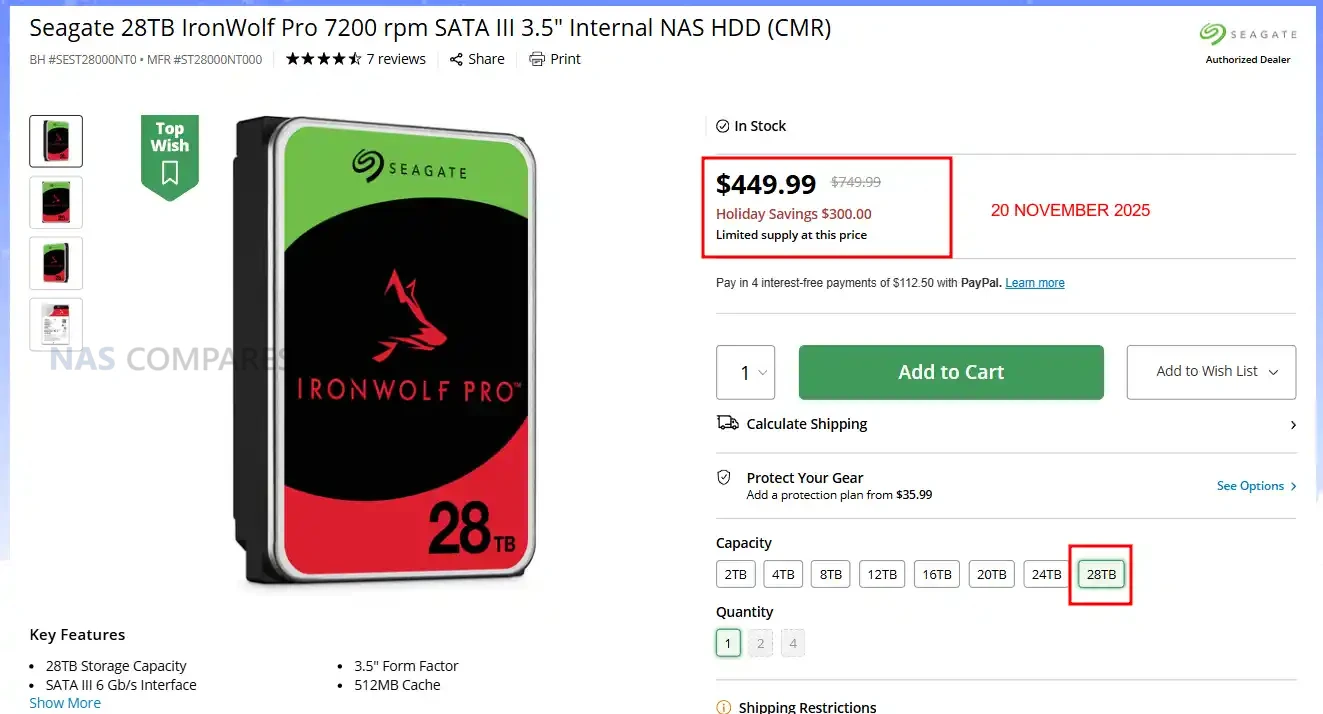
Task: Select the 16TB capacity option
Action: click(936, 574)
